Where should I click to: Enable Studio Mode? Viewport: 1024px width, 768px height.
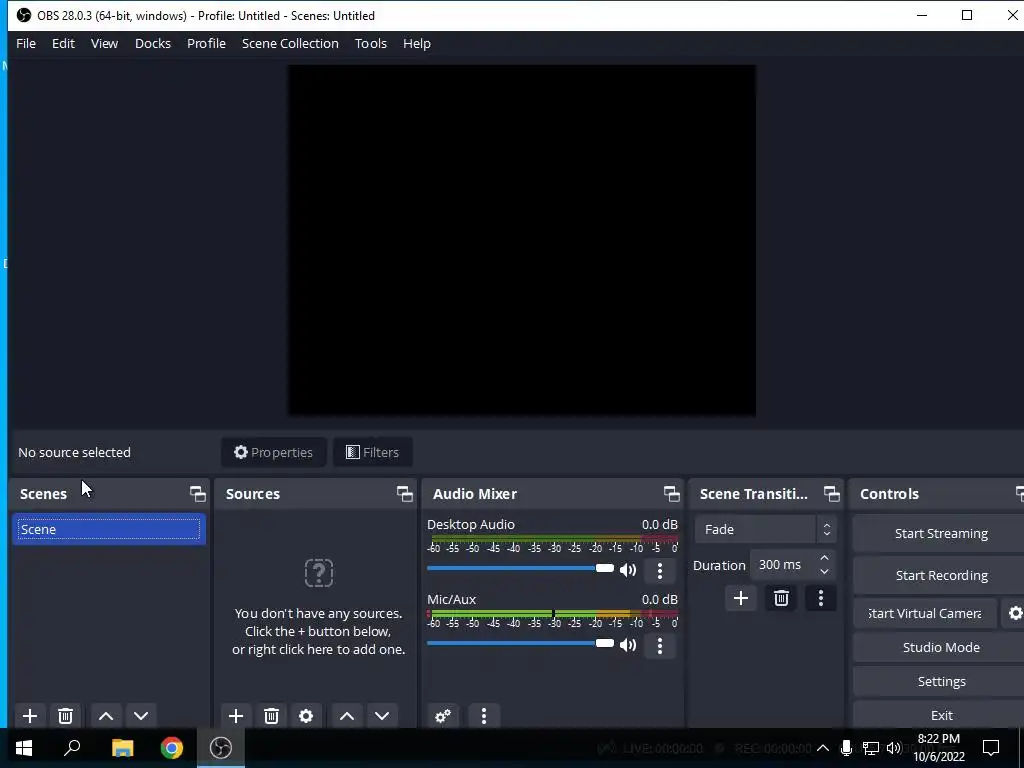pos(940,647)
